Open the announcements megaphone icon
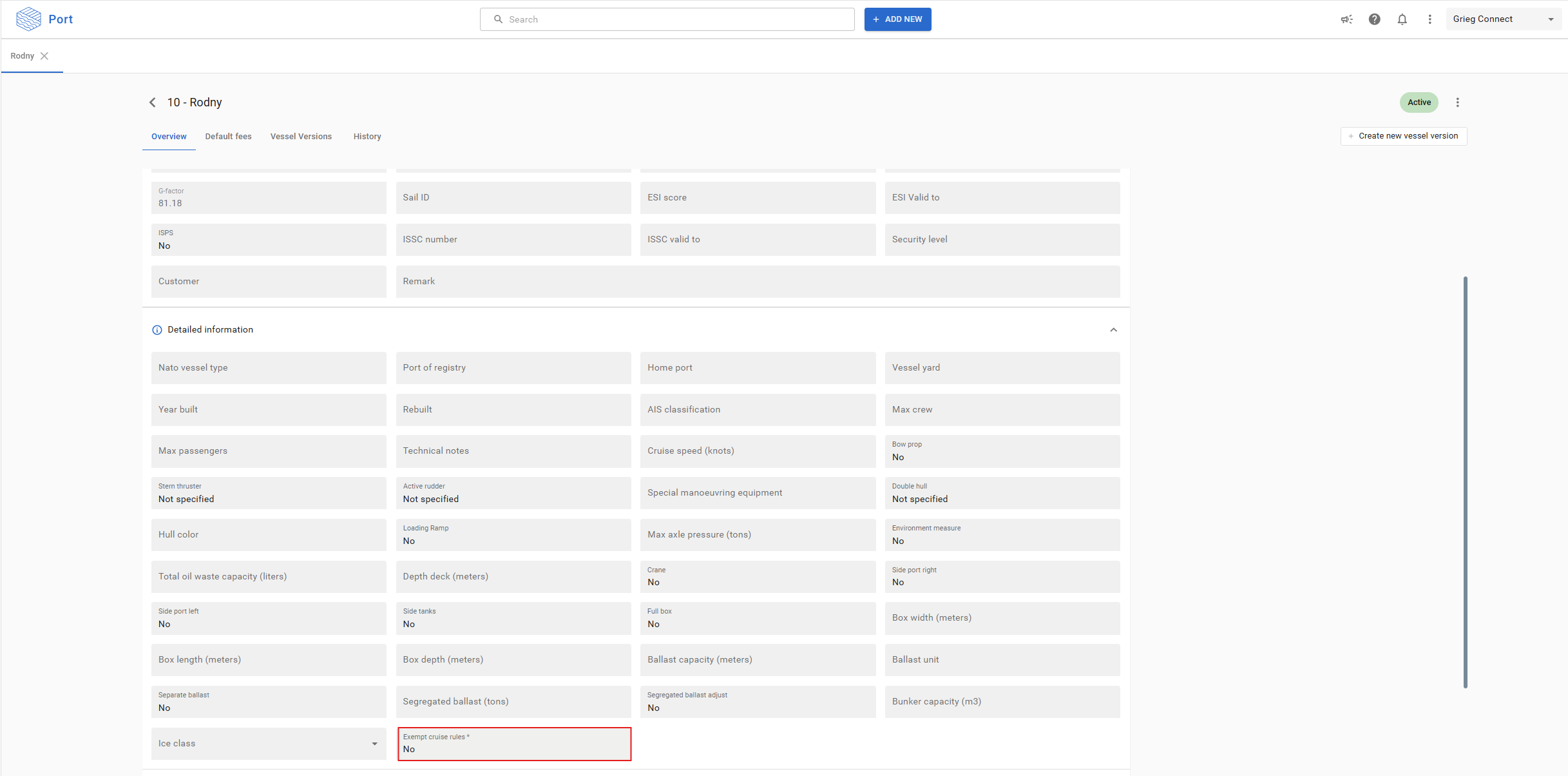This screenshot has height=776, width=1568. pos(1346,19)
